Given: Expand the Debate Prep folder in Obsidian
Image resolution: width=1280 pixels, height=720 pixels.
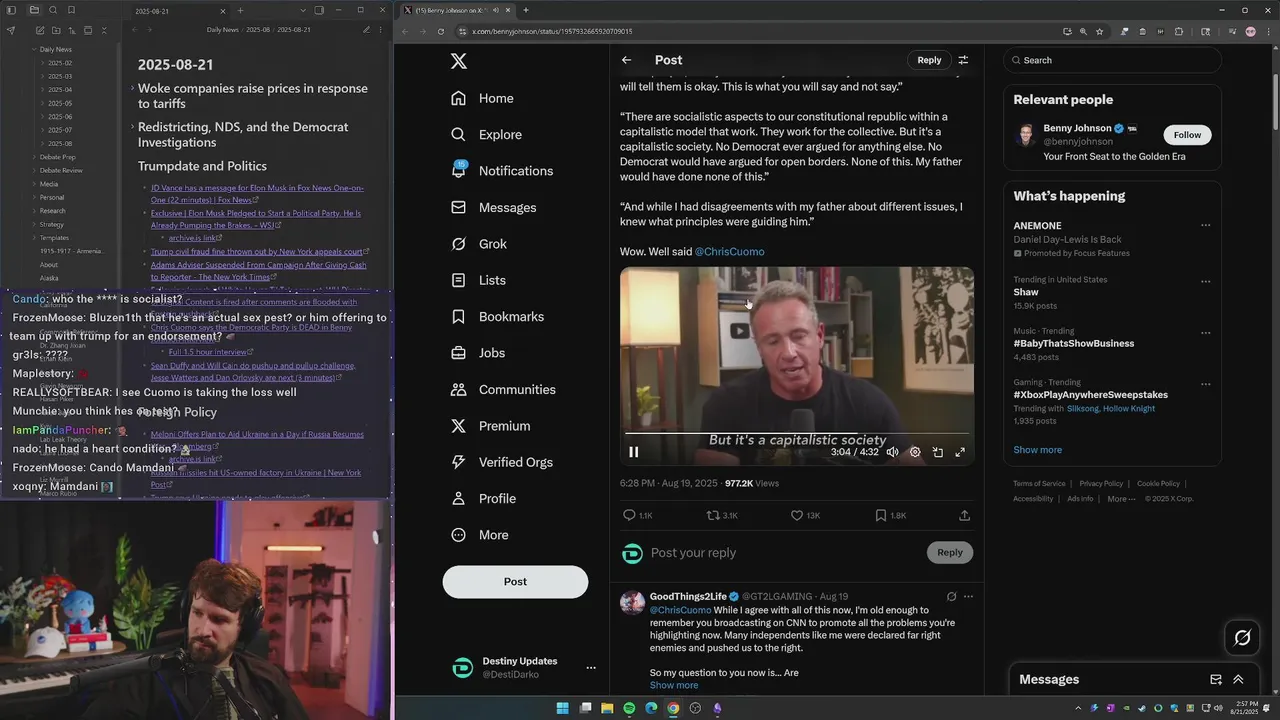Looking at the screenshot, I should [34, 157].
